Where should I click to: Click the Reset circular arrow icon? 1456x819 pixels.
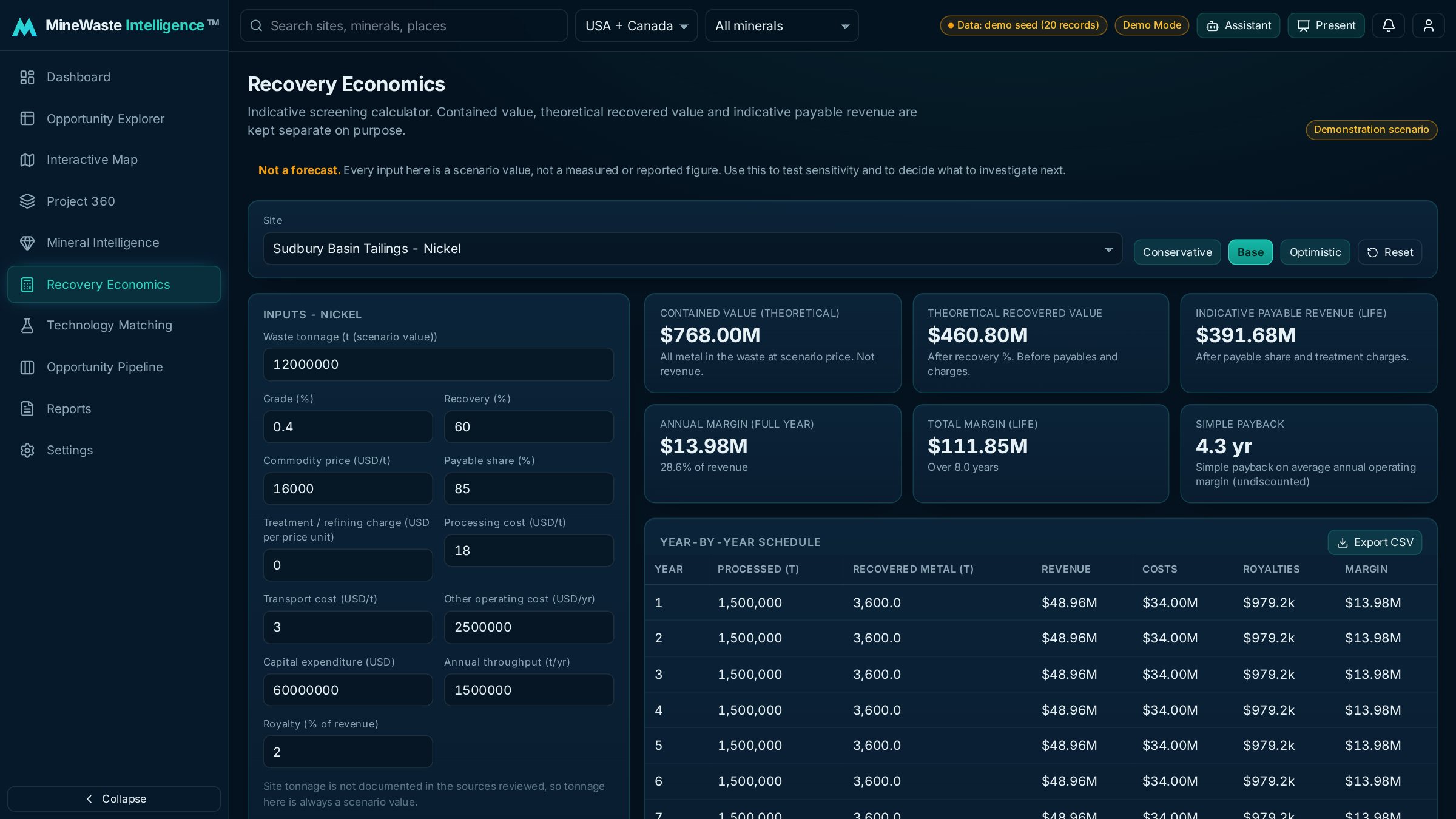[1372, 252]
